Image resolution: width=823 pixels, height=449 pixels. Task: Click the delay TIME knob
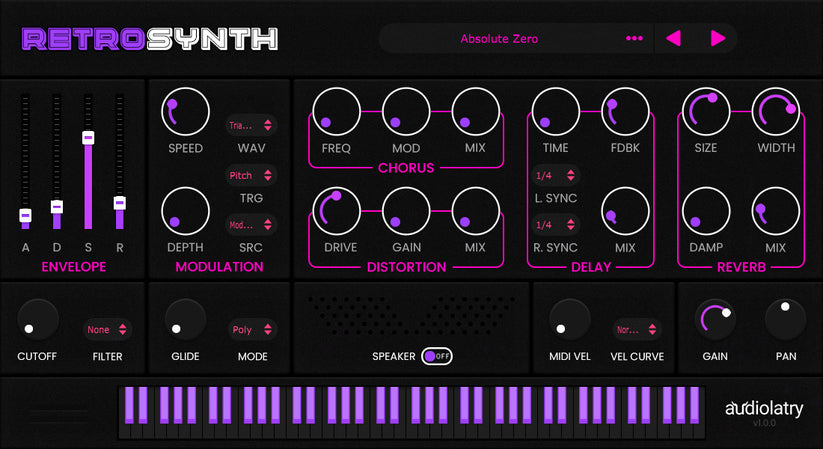click(555, 112)
